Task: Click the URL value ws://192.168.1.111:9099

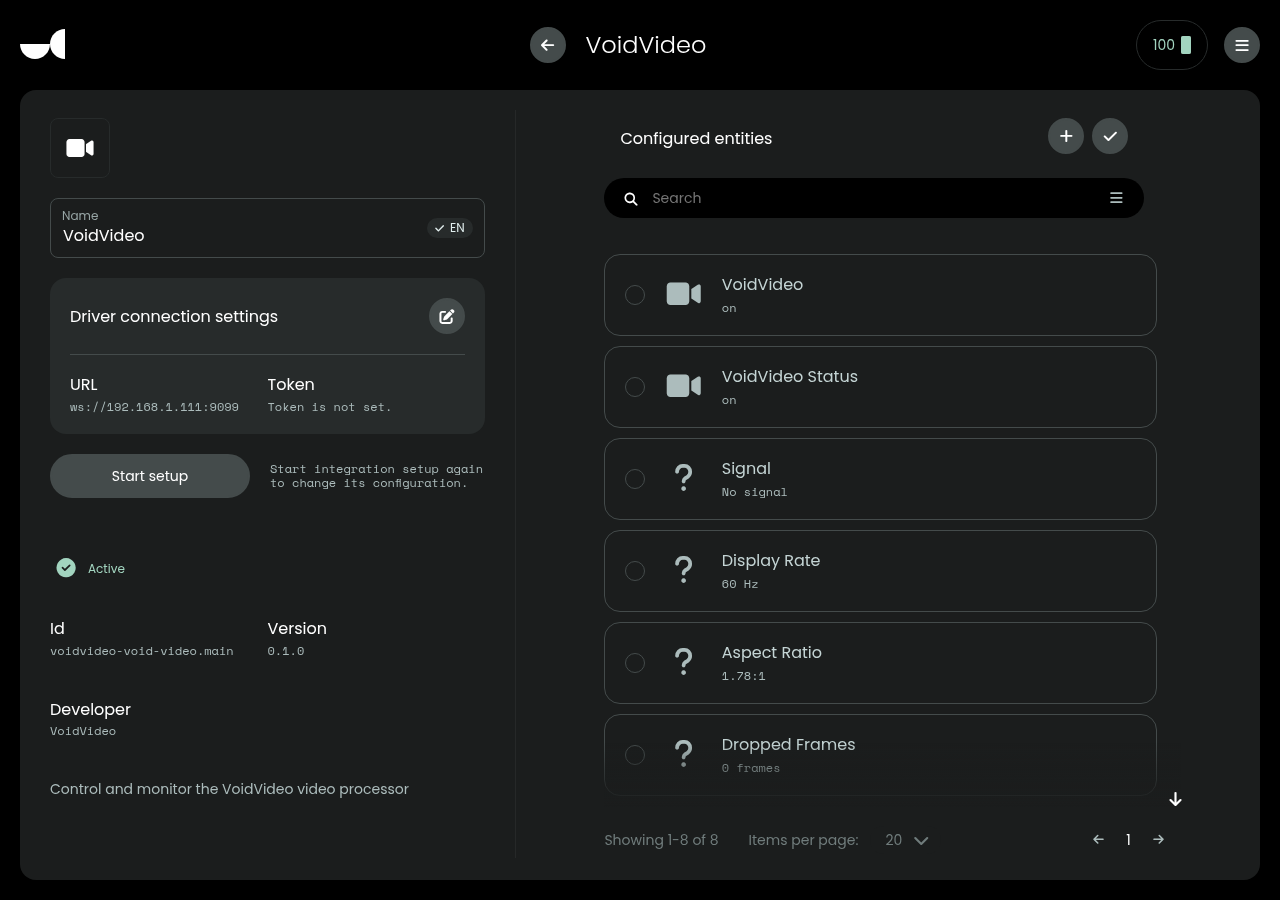Action: [154, 407]
